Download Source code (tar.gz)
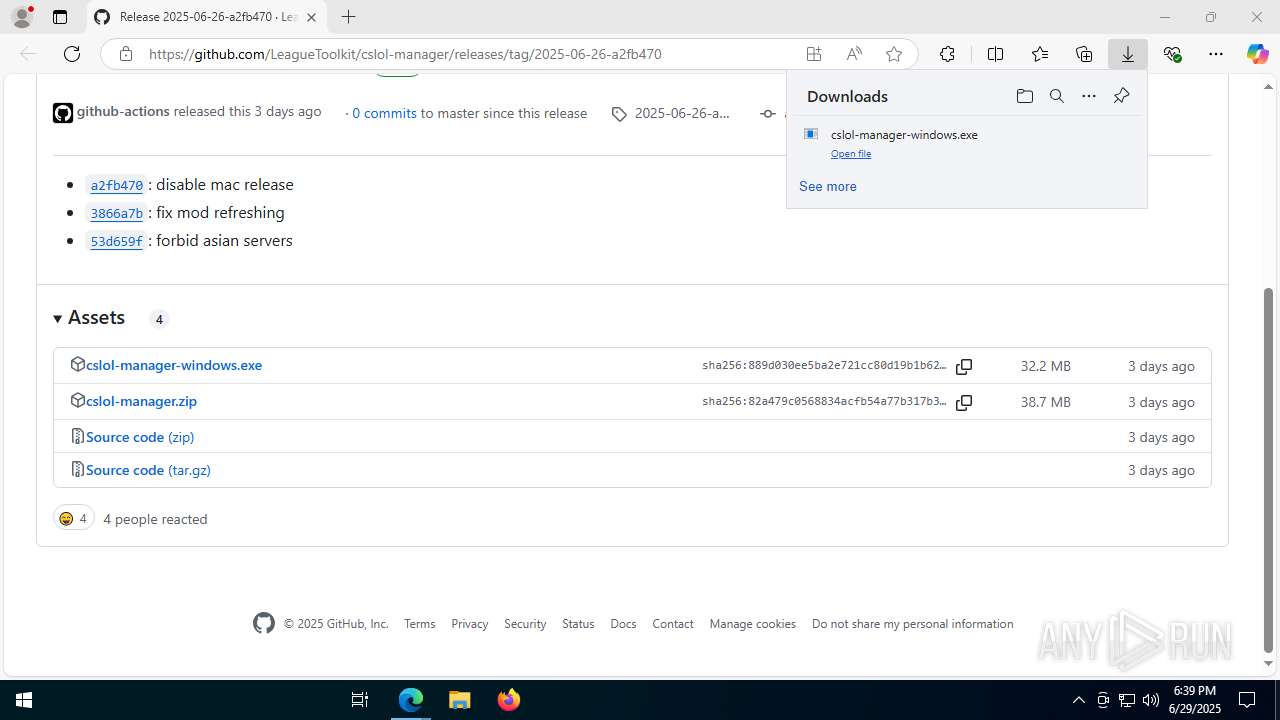The height and width of the screenshot is (720, 1280). tap(148, 470)
